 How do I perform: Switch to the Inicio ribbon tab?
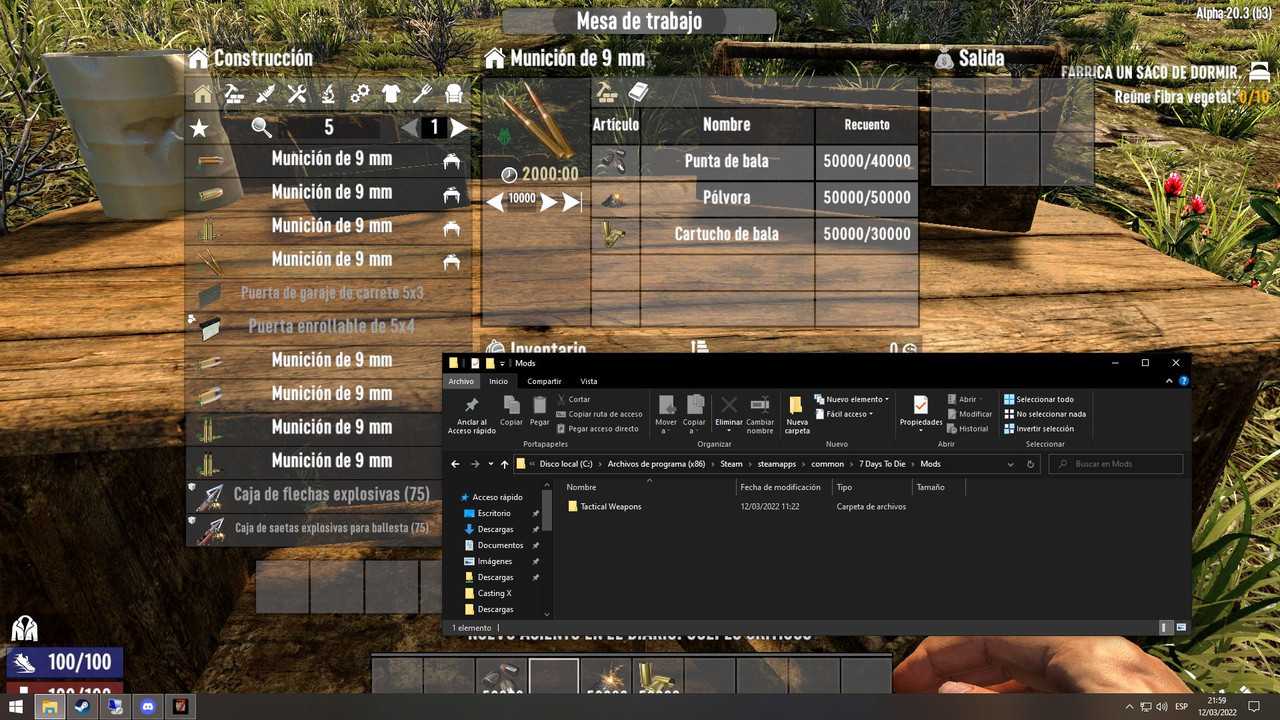pos(498,381)
